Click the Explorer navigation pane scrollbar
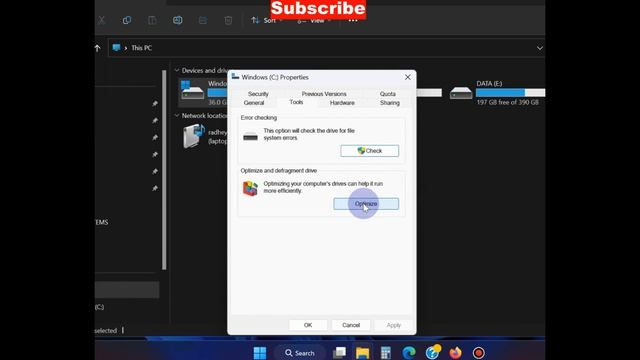The height and width of the screenshot is (360, 640). pyautogui.click(x=164, y=169)
